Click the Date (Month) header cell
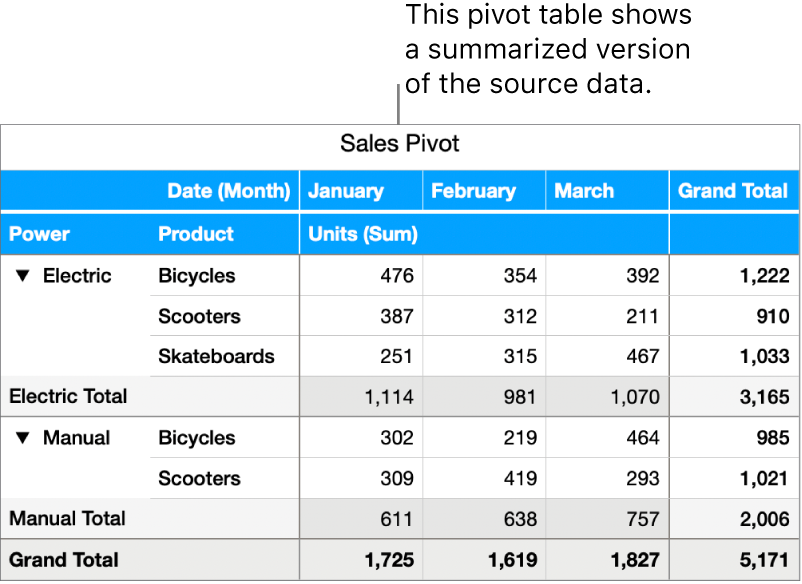 coord(229,191)
